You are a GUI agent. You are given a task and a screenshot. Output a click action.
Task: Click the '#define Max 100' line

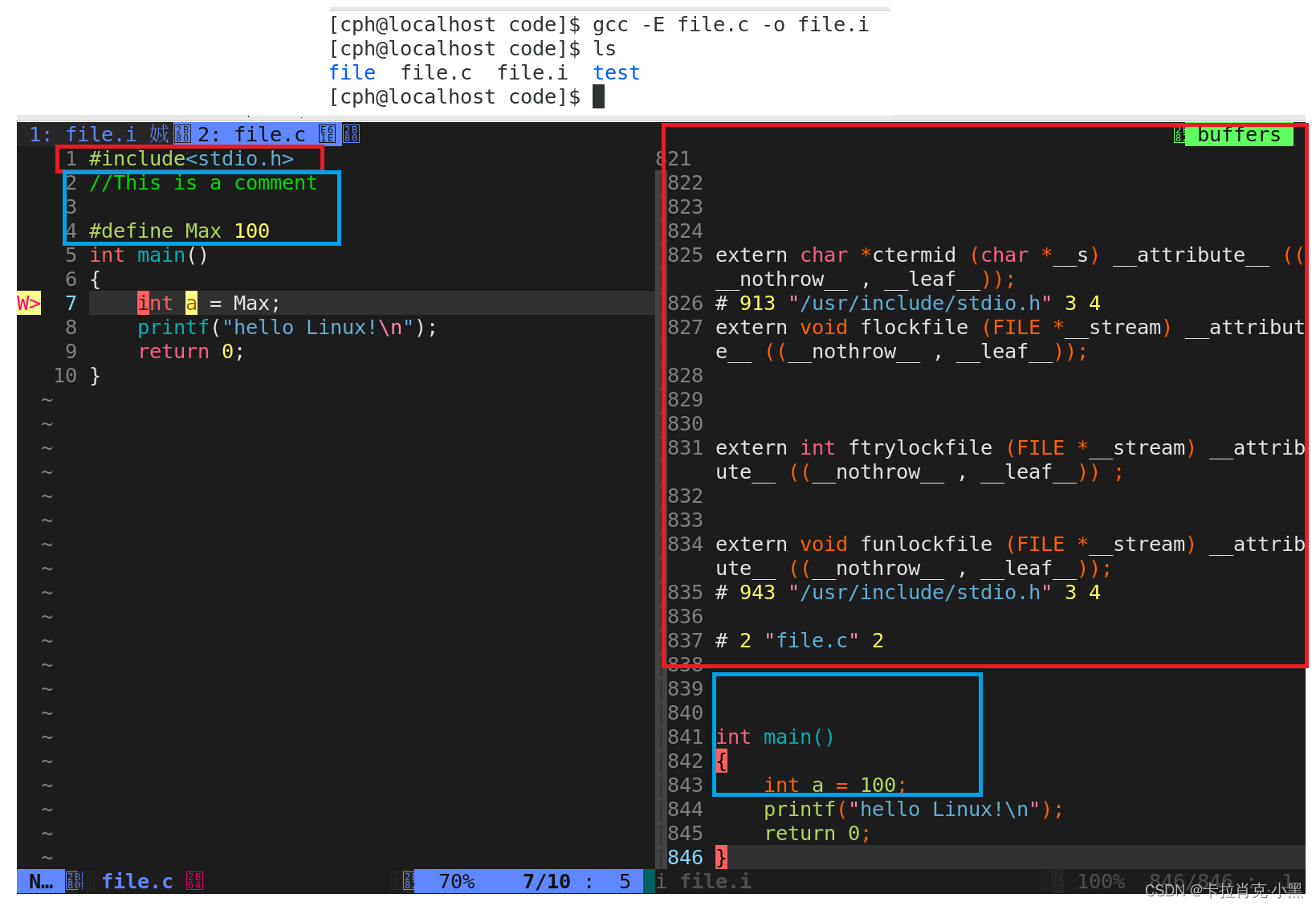[179, 231]
